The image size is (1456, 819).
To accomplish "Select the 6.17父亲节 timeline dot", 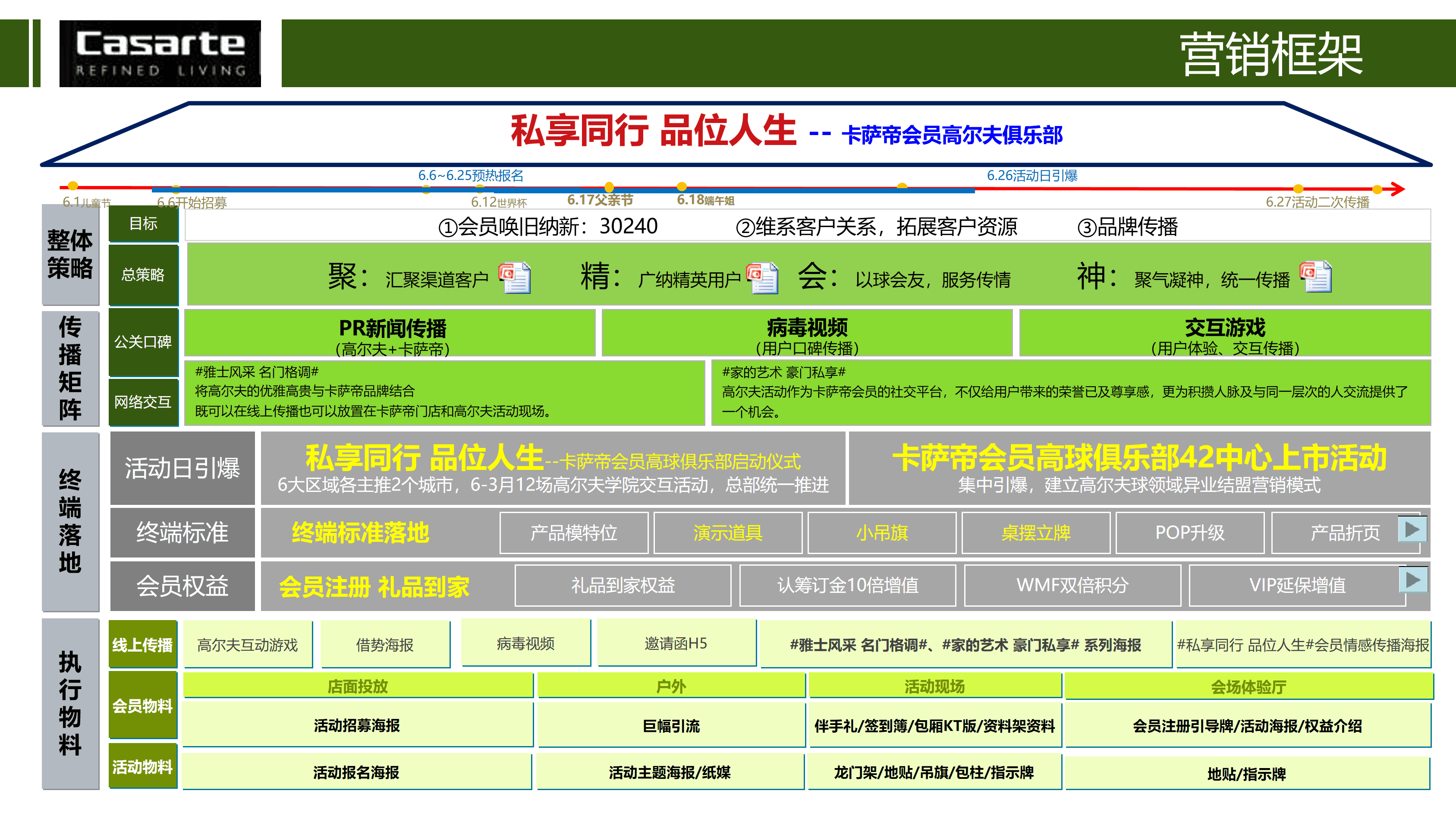I will pos(609,187).
